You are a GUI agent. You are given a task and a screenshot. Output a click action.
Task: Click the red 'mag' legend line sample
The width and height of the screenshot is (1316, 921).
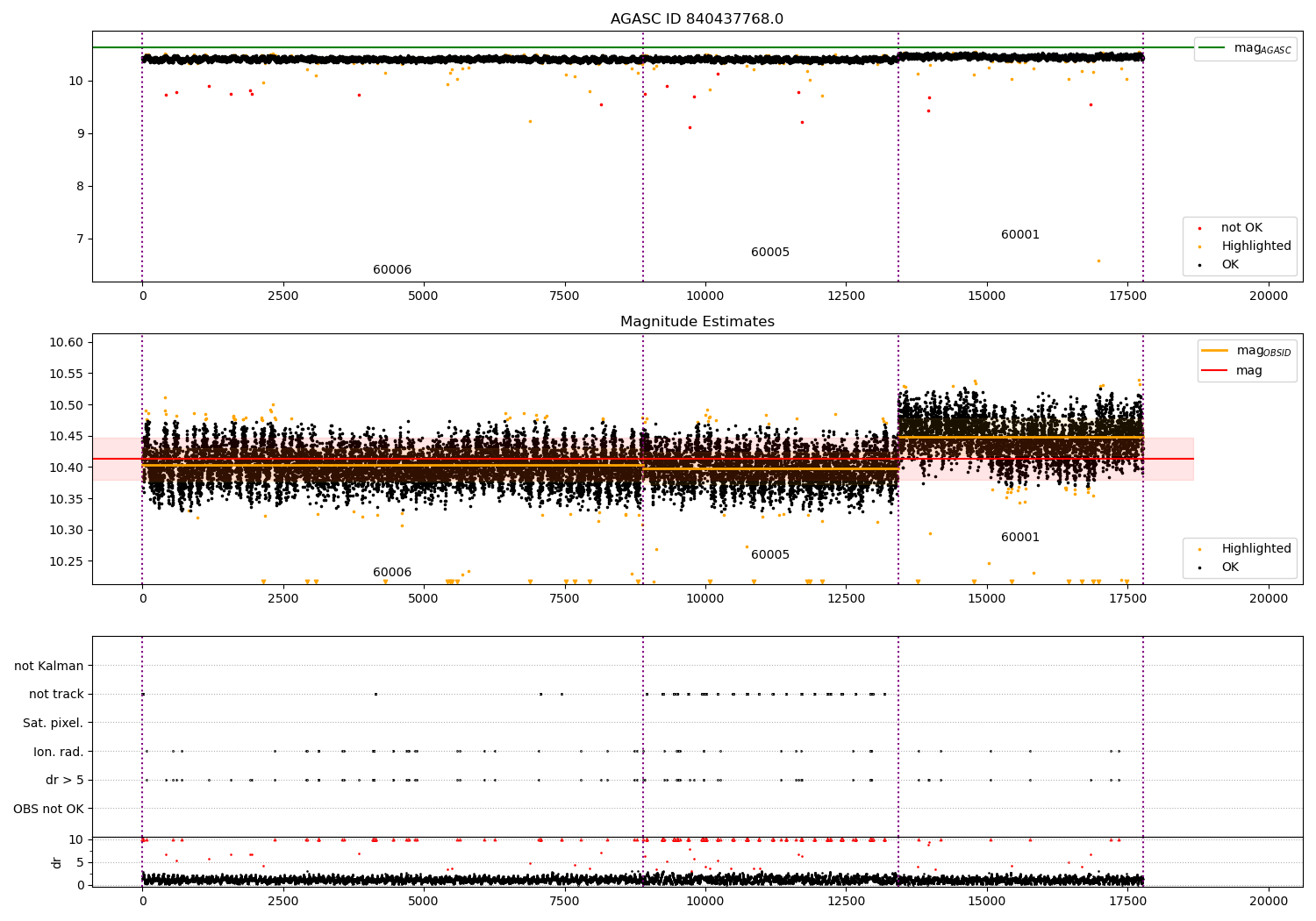pyautogui.click(x=1214, y=371)
